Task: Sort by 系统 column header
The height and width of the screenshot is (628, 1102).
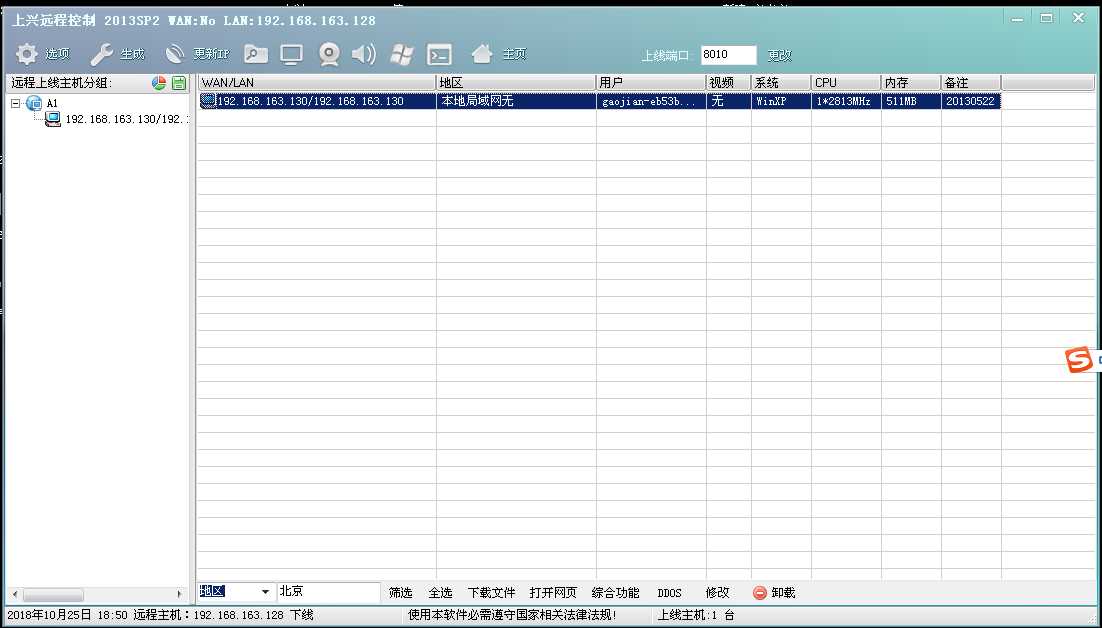Action: [781, 83]
